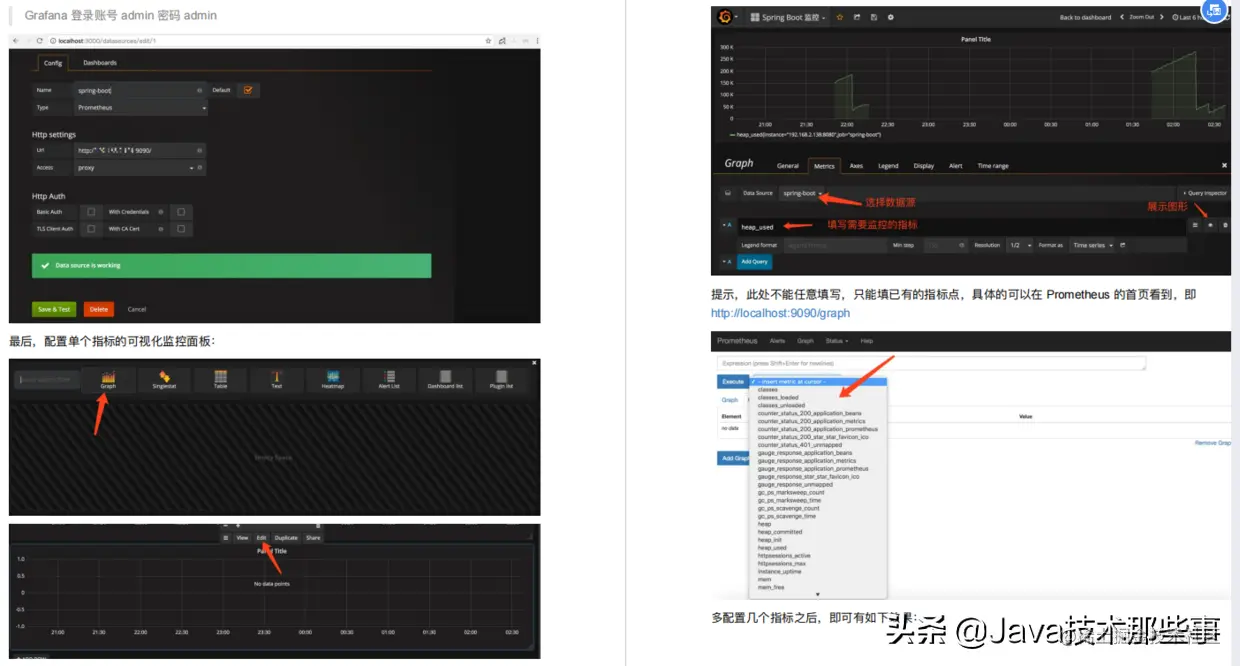The image size is (1240, 666).
Task: Click the browser back arrow
Action: 15,41
